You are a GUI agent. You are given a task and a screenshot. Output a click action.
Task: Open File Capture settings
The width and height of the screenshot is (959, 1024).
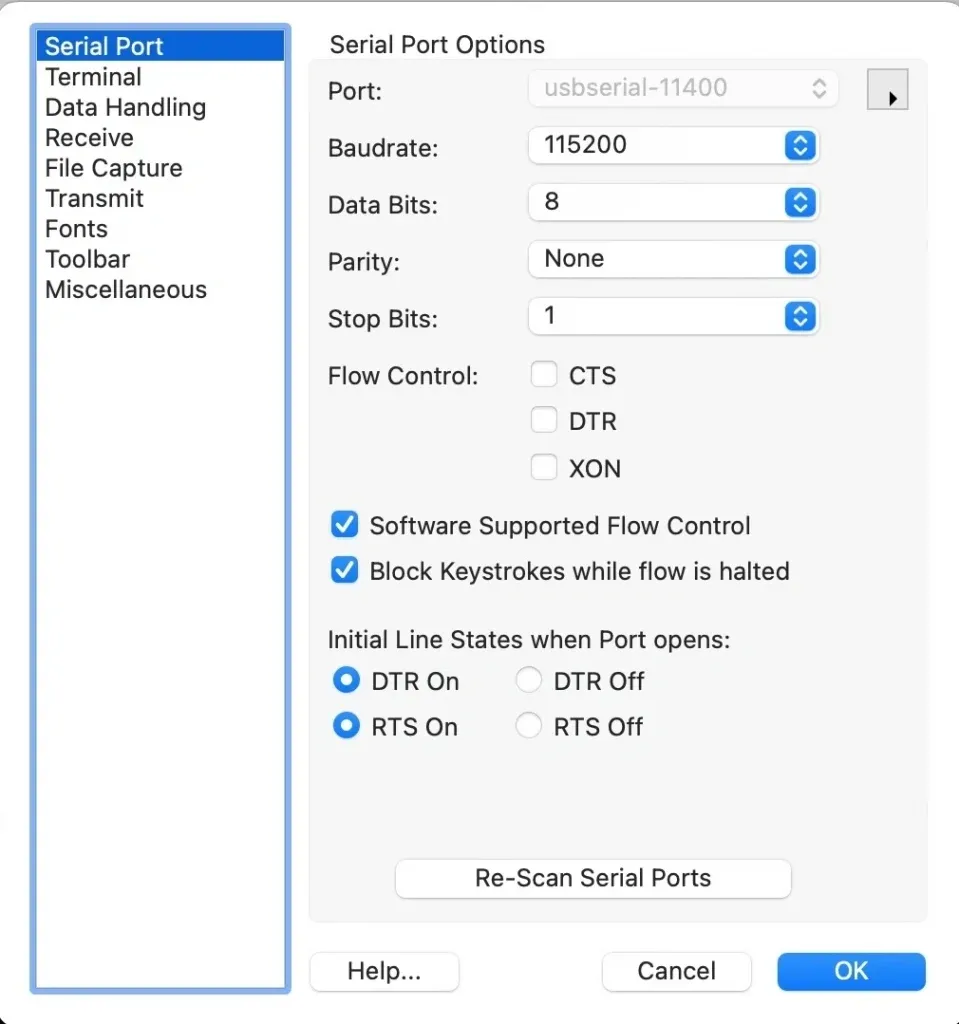pyautogui.click(x=113, y=168)
